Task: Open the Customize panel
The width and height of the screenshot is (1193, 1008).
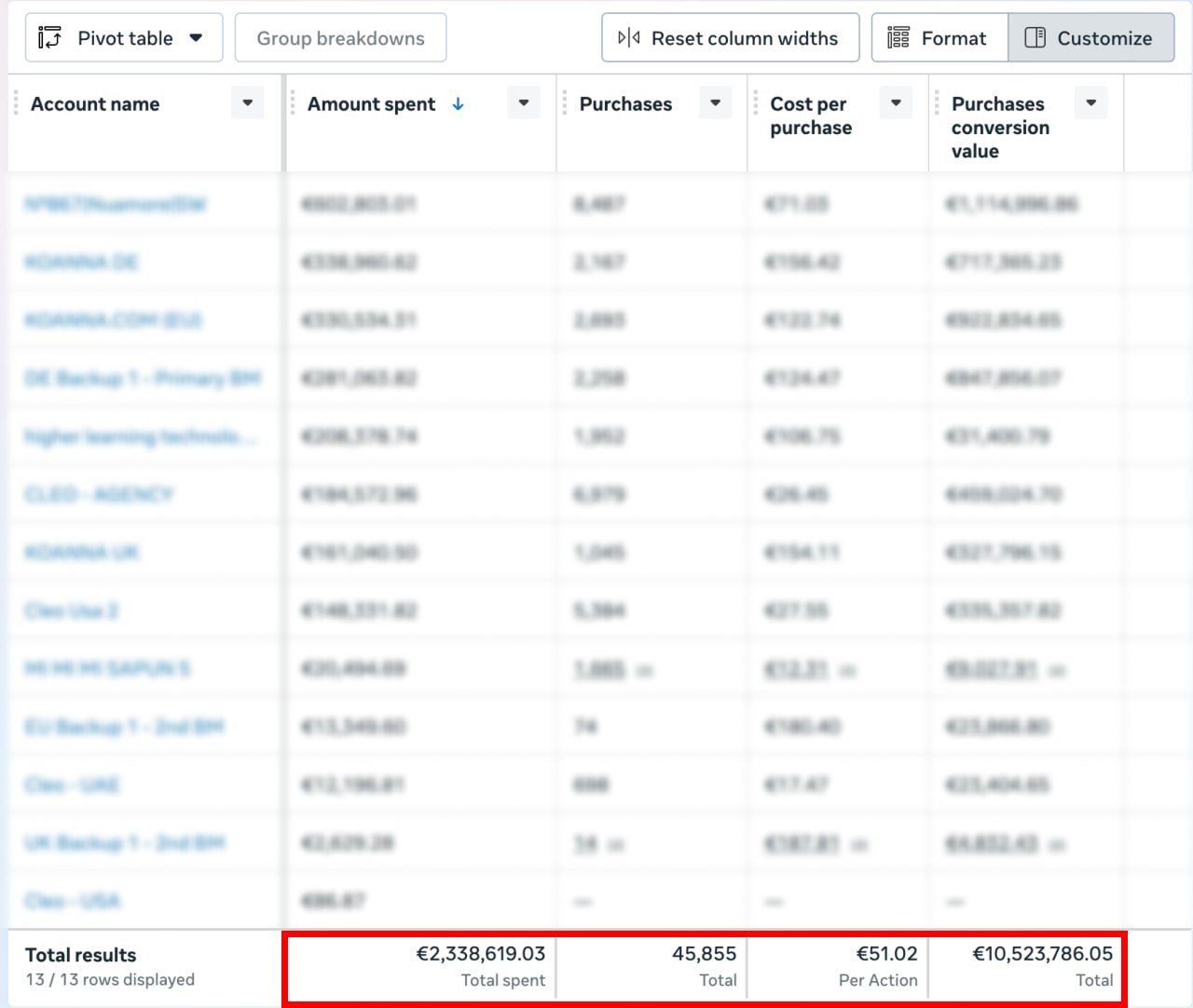Action: point(1091,38)
